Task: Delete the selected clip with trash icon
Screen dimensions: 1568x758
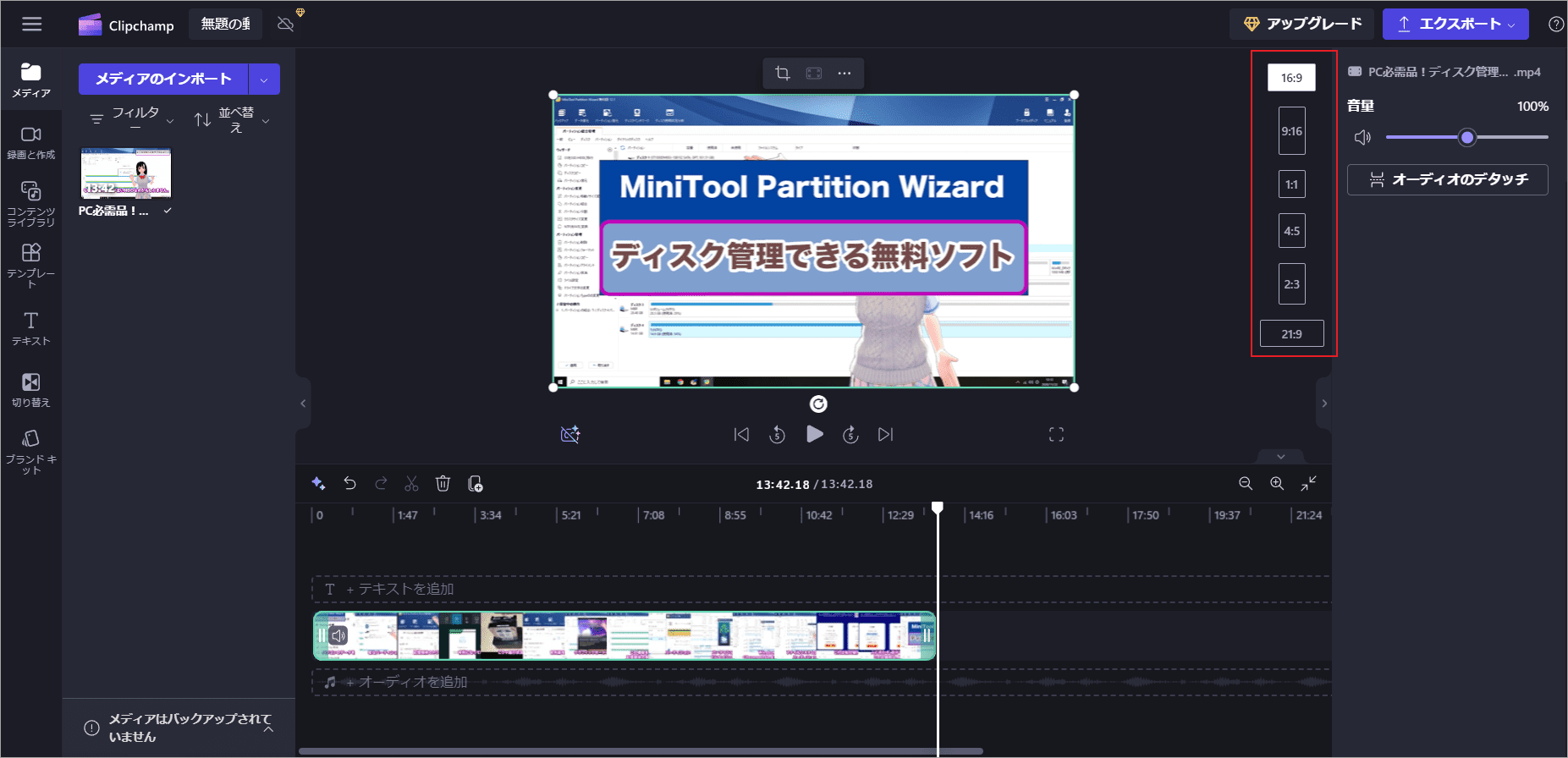Action: (x=443, y=483)
